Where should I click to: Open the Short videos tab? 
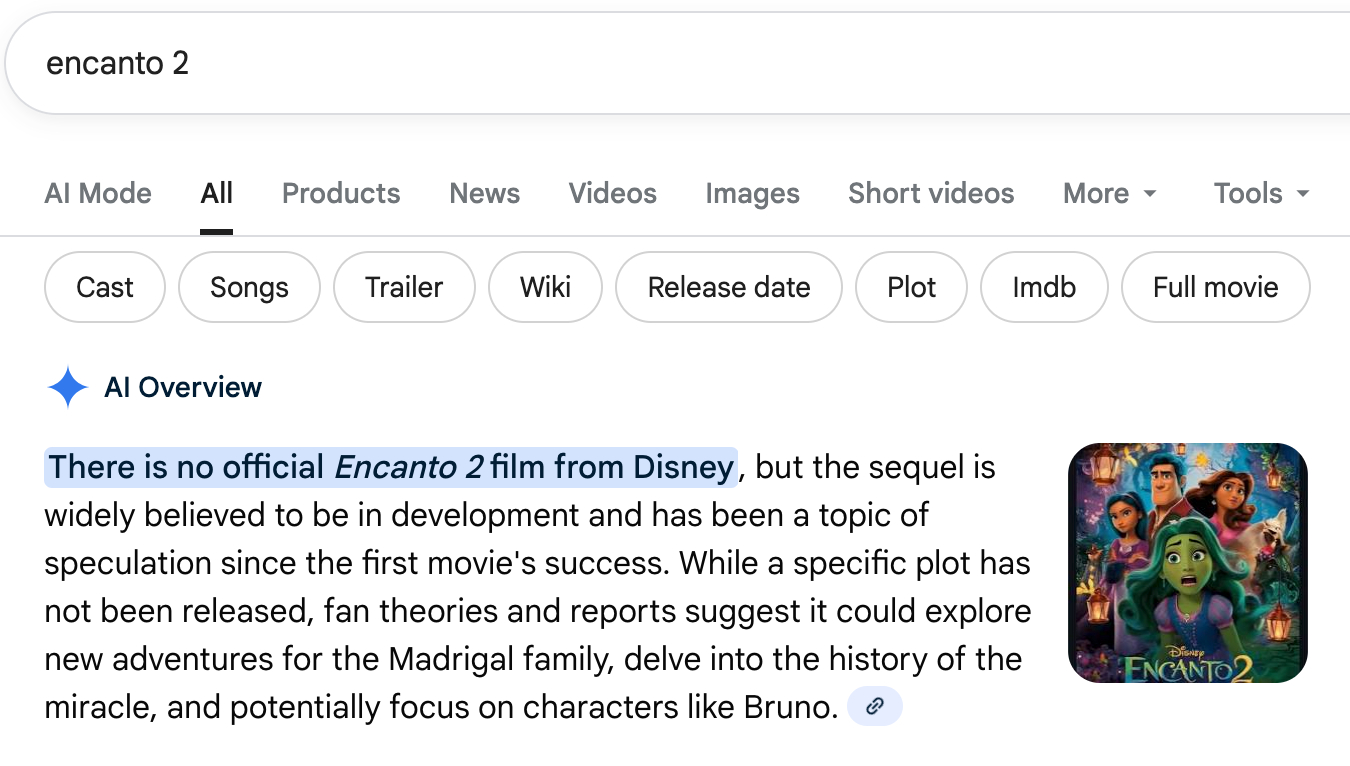point(931,193)
